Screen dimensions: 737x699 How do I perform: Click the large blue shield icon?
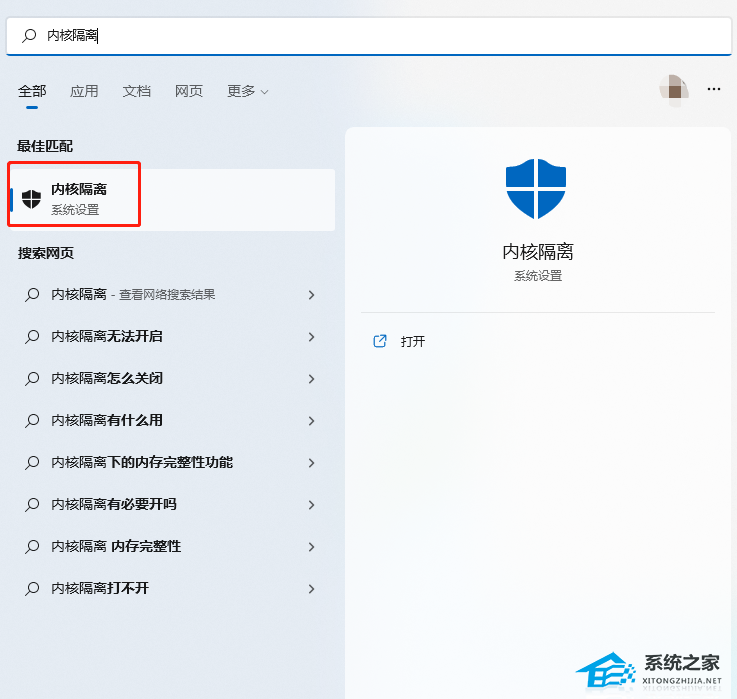tap(537, 188)
